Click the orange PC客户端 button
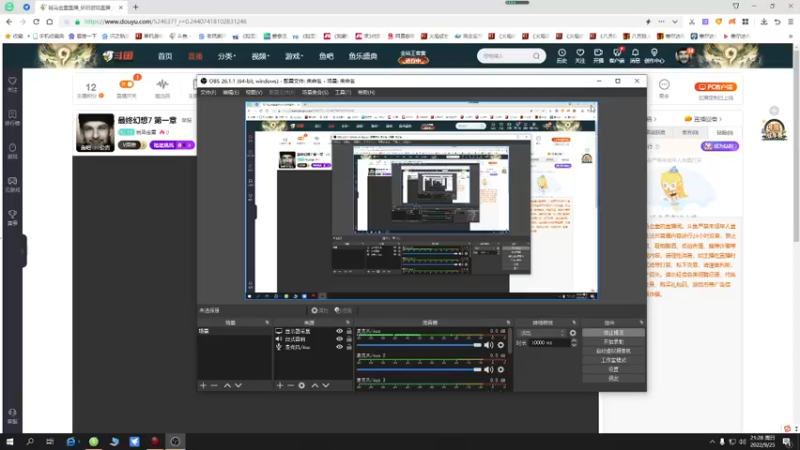 (x=715, y=87)
